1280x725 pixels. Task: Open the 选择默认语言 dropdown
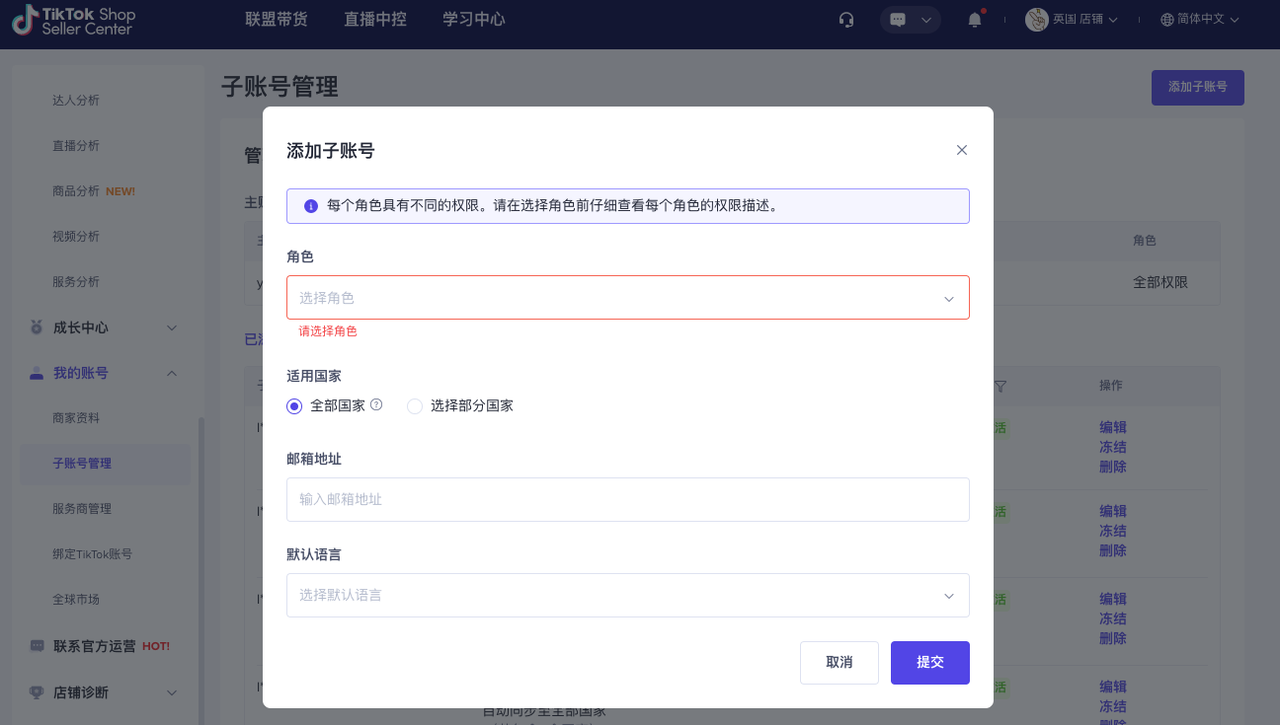click(627, 595)
